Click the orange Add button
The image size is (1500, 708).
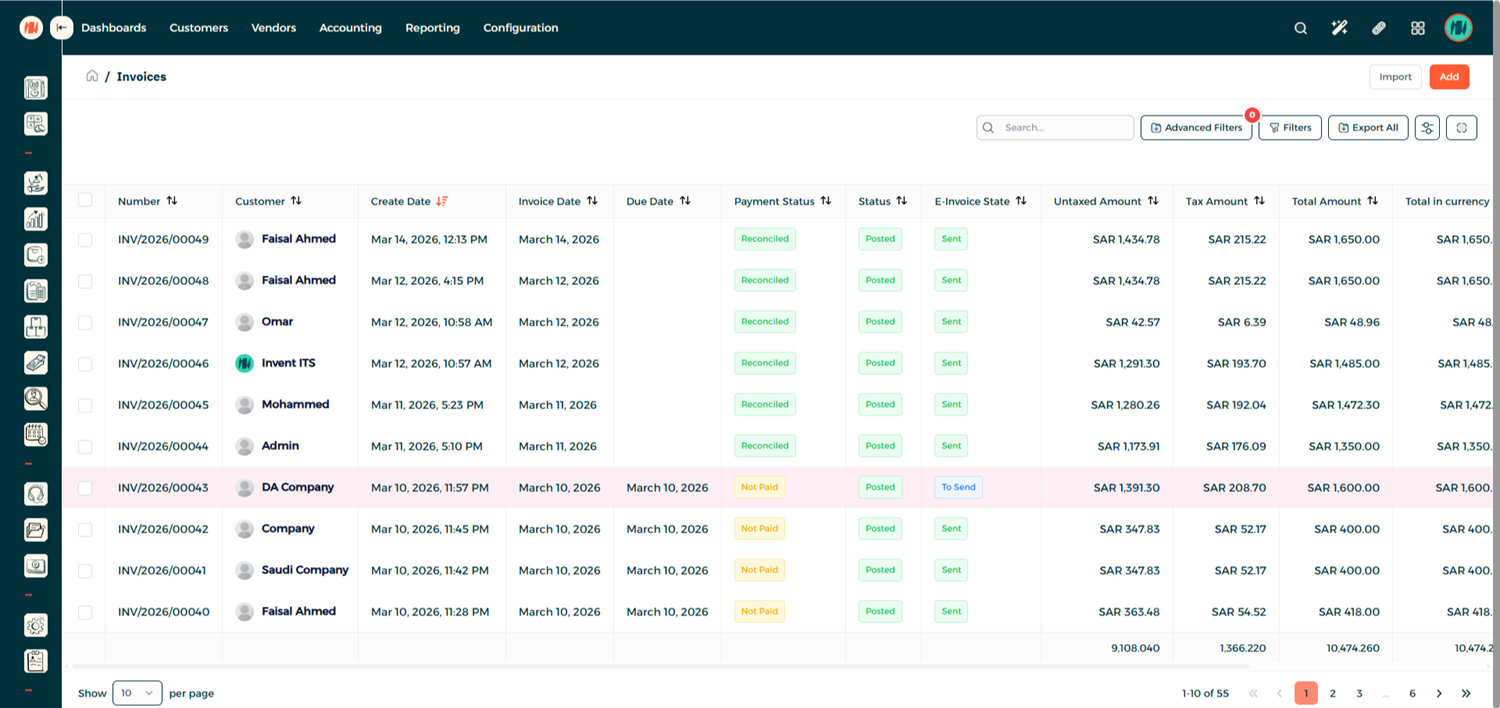(1448, 77)
